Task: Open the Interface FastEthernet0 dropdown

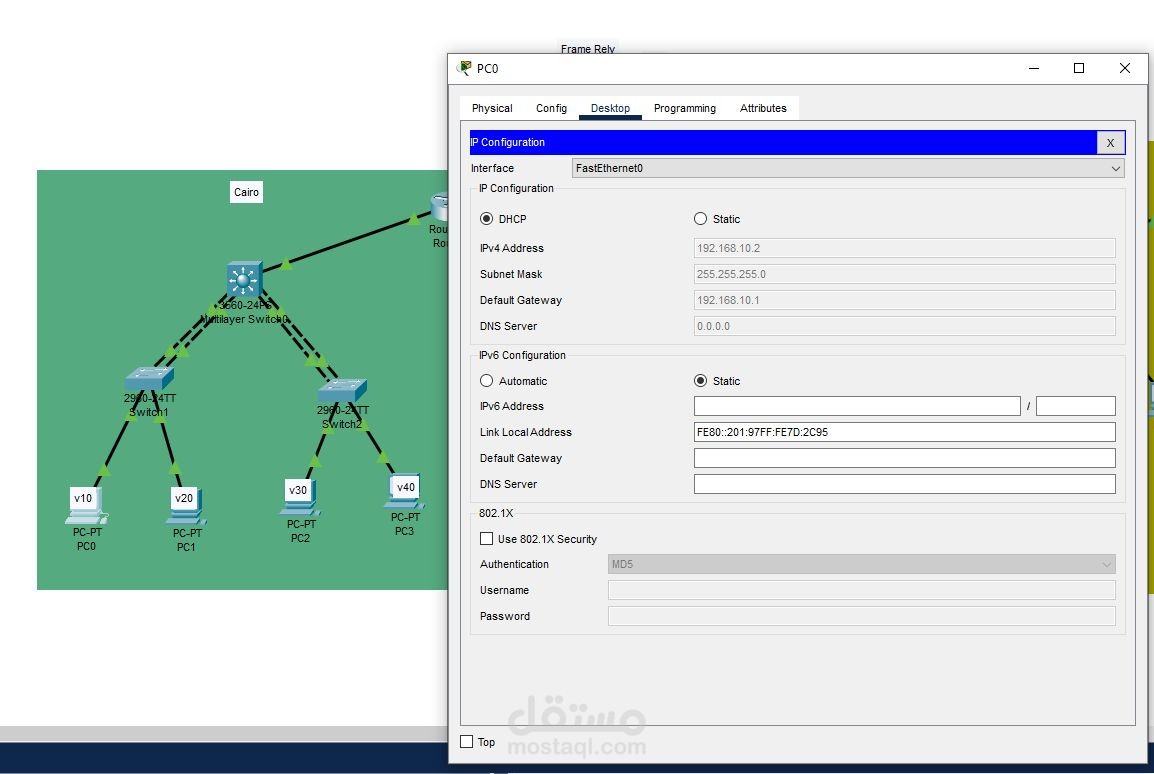Action: (x=848, y=168)
